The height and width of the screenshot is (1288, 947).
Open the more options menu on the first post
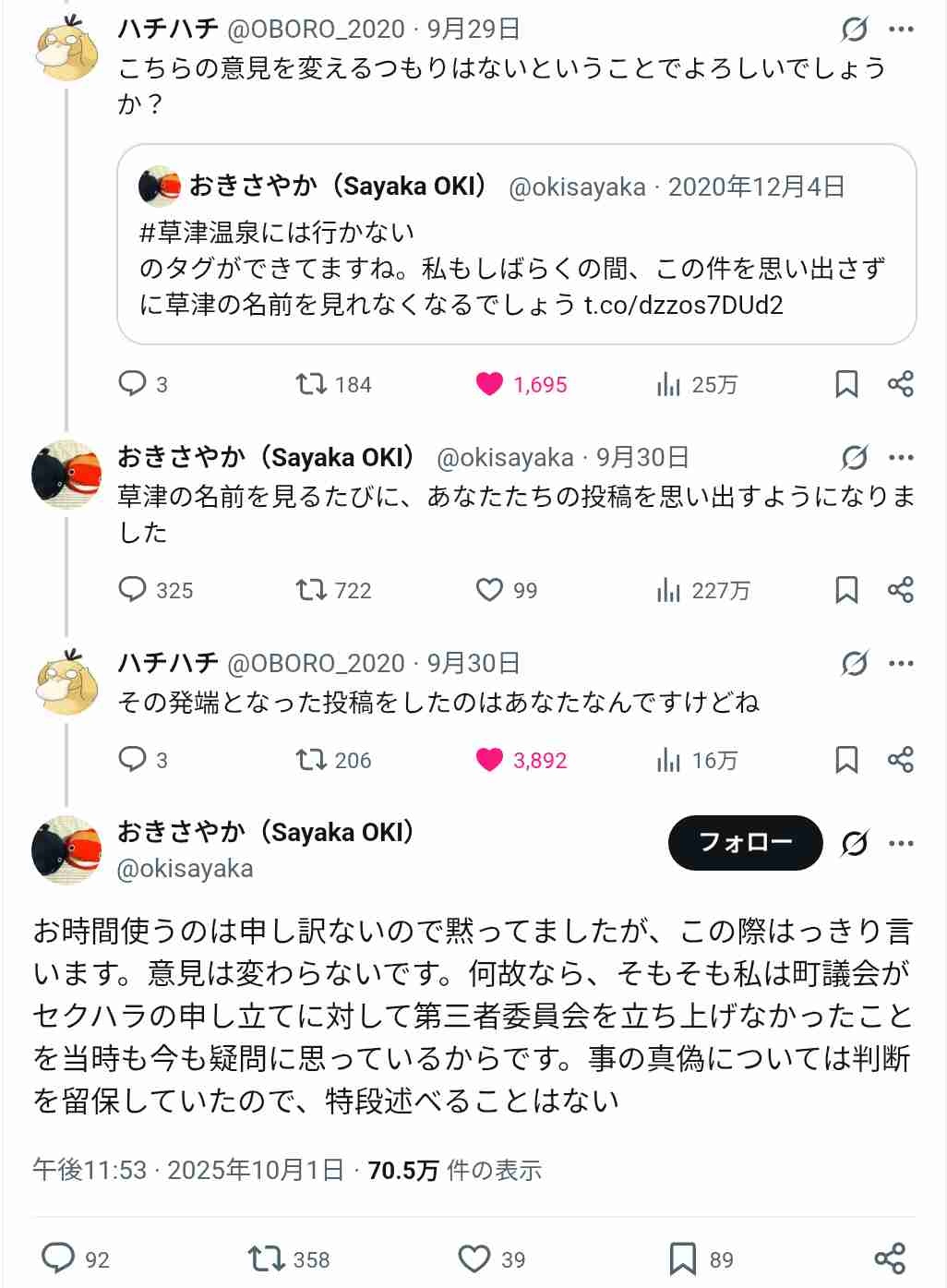tap(901, 30)
